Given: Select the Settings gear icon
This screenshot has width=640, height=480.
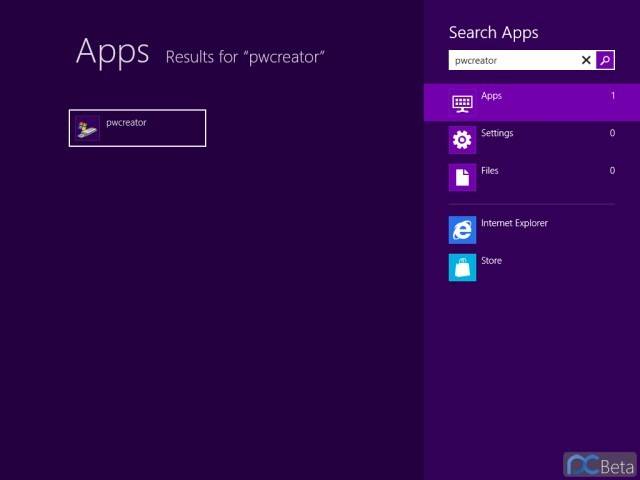Looking at the screenshot, I should coord(462,140).
